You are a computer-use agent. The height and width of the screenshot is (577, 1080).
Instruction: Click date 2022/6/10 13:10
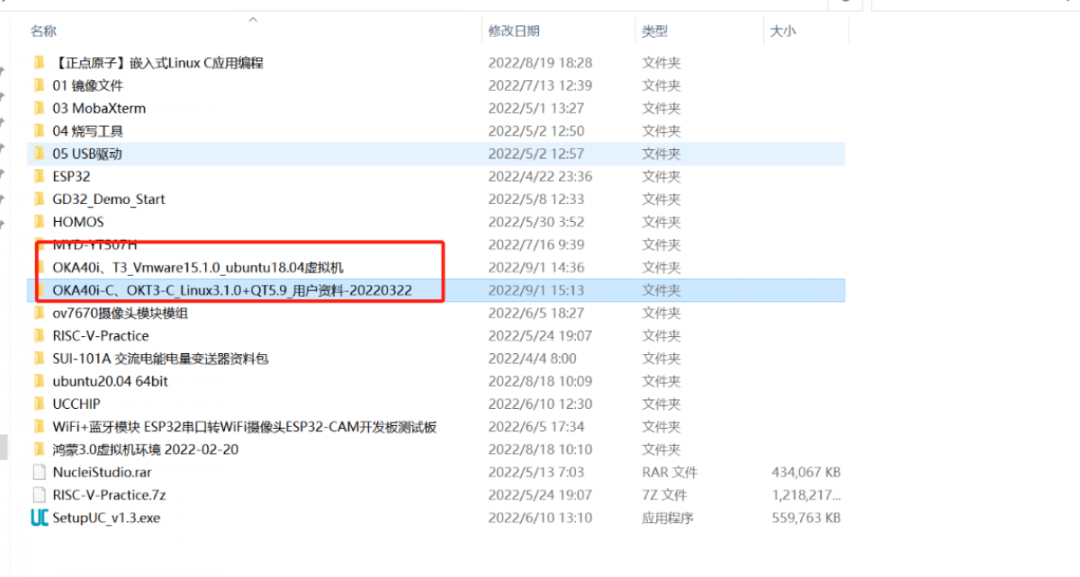[540, 518]
